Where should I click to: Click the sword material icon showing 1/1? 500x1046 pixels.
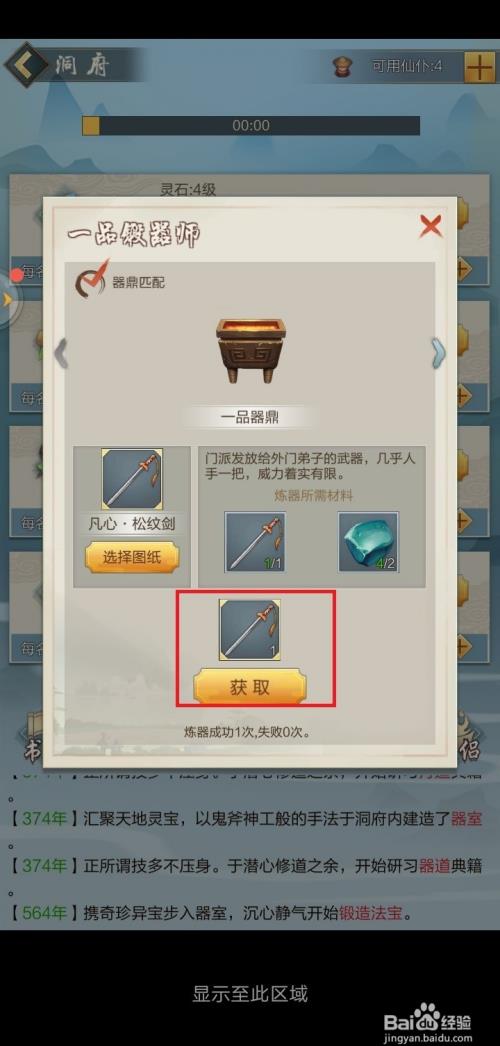[255, 542]
